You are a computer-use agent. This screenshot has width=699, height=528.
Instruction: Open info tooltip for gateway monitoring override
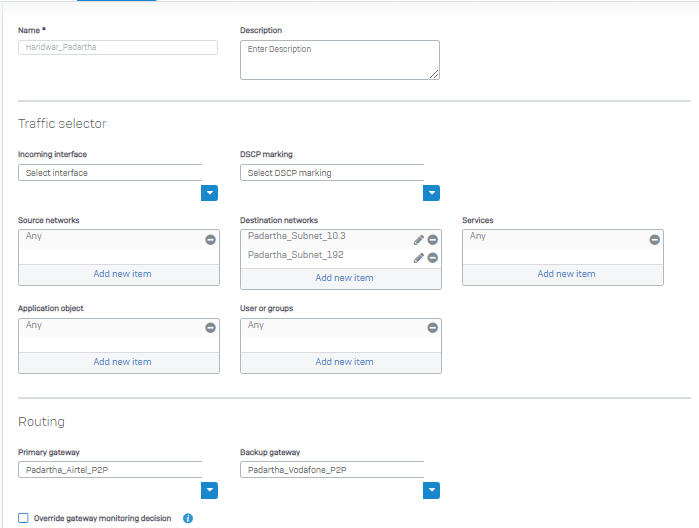coord(188,518)
